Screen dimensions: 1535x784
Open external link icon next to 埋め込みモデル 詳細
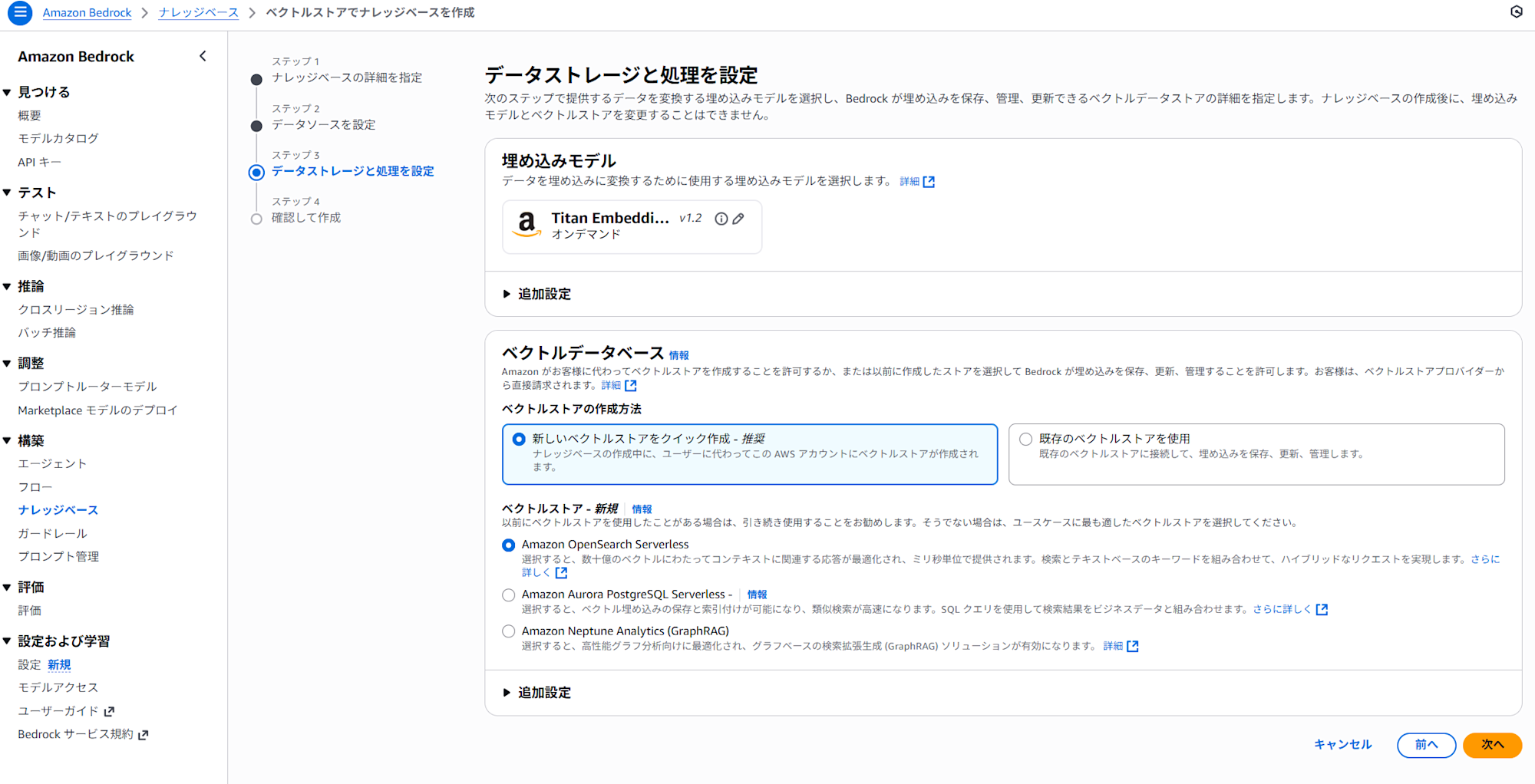point(929,182)
